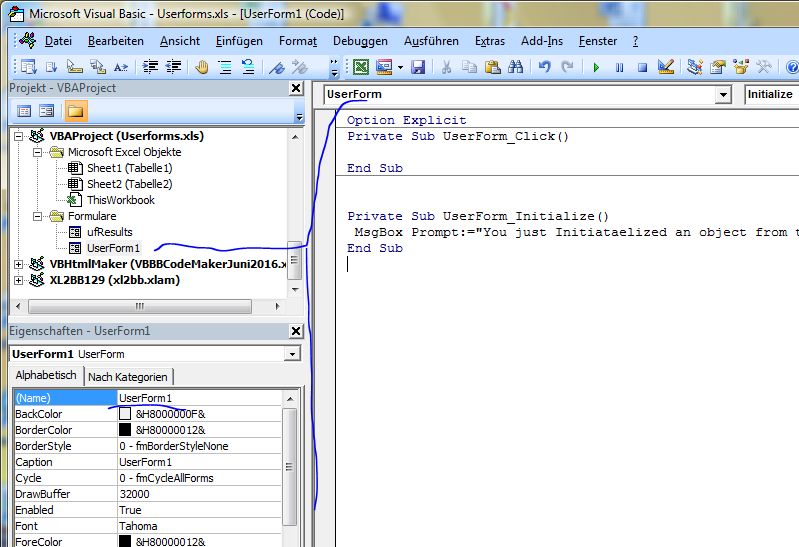Viewport: 799px width, 547px height.
Task: Click the Cut scissors icon
Action: pyautogui.click(x=446, y=67)
